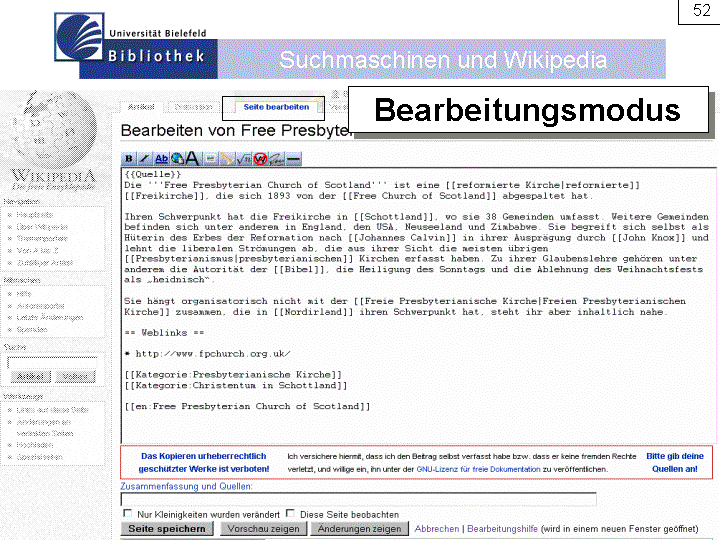
Task: Open GNU-Lizenz für freie Dokumentation link
Action: point(478,469)
